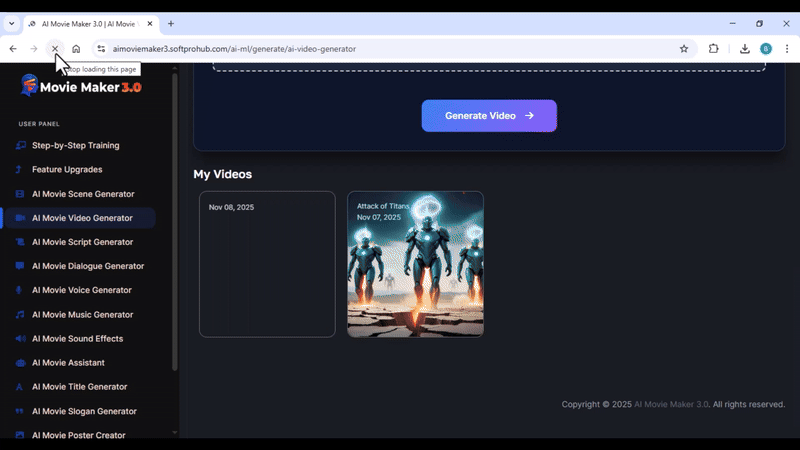The width and height of the screenshot is (800, 450).
Task: Open the tab search dropdown arrow
Action: pyautogui.click(x=11, y=23)
